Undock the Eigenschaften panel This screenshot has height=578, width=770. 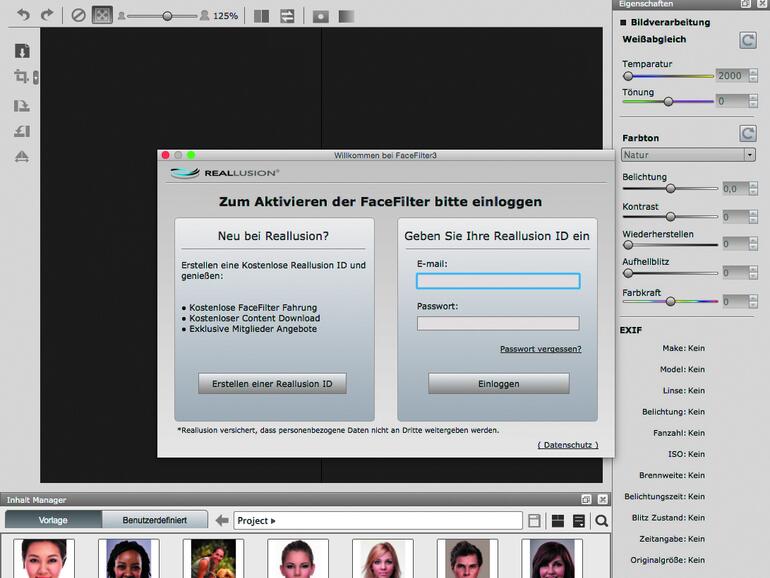point(745,3)
